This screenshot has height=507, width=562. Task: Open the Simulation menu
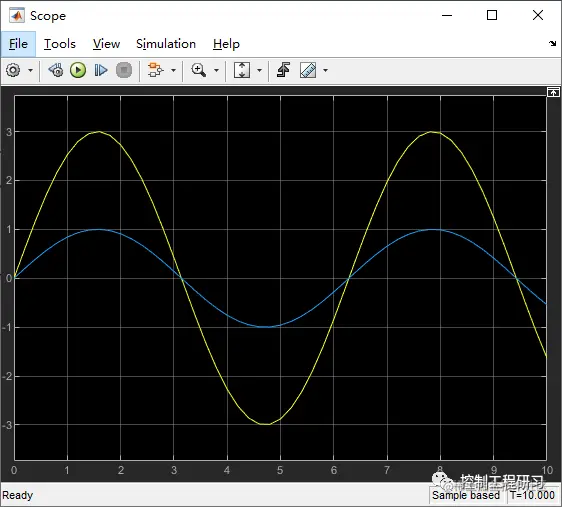point(166,44)
